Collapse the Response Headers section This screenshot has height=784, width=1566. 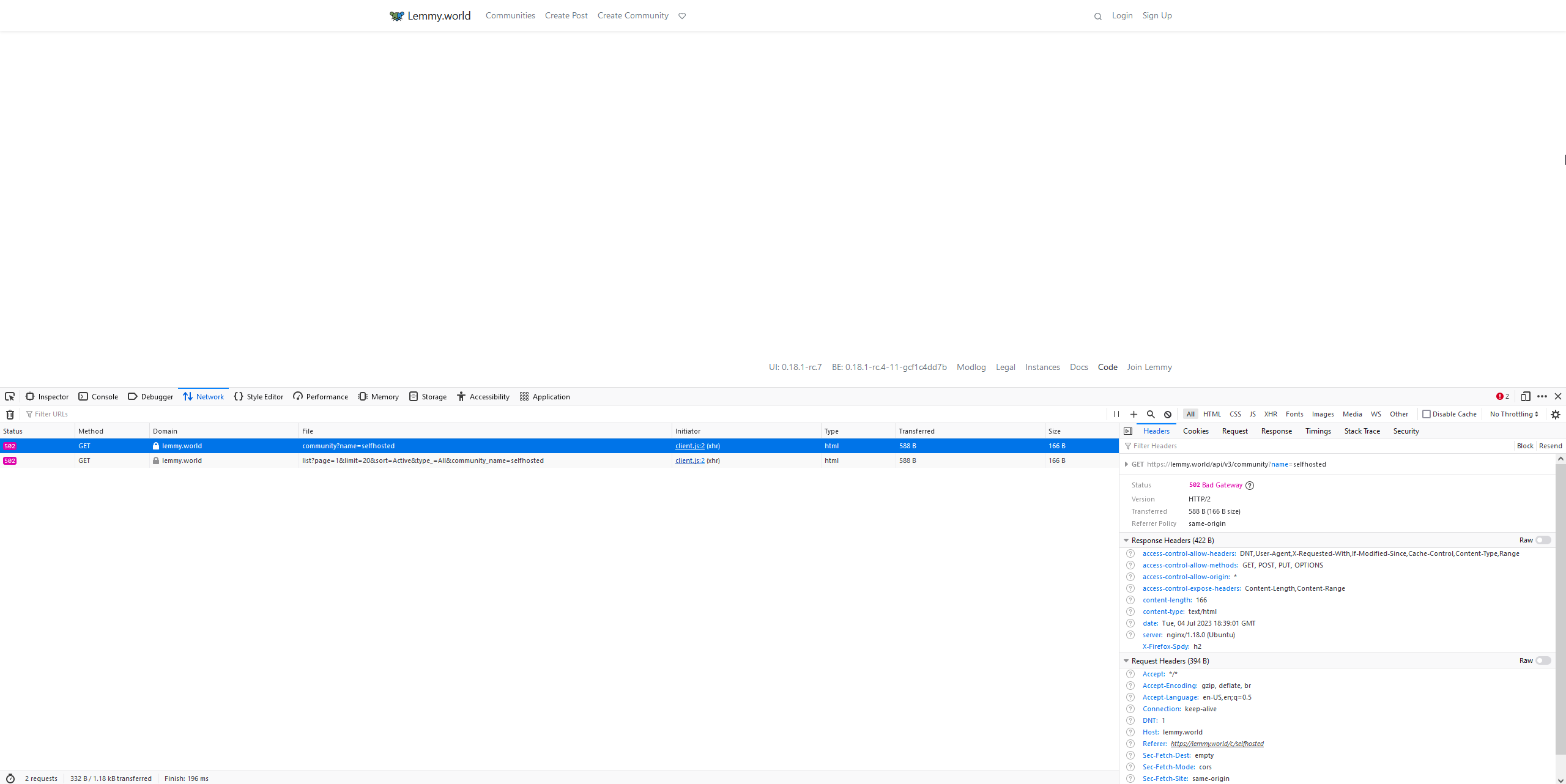(x=1126, y=540)
